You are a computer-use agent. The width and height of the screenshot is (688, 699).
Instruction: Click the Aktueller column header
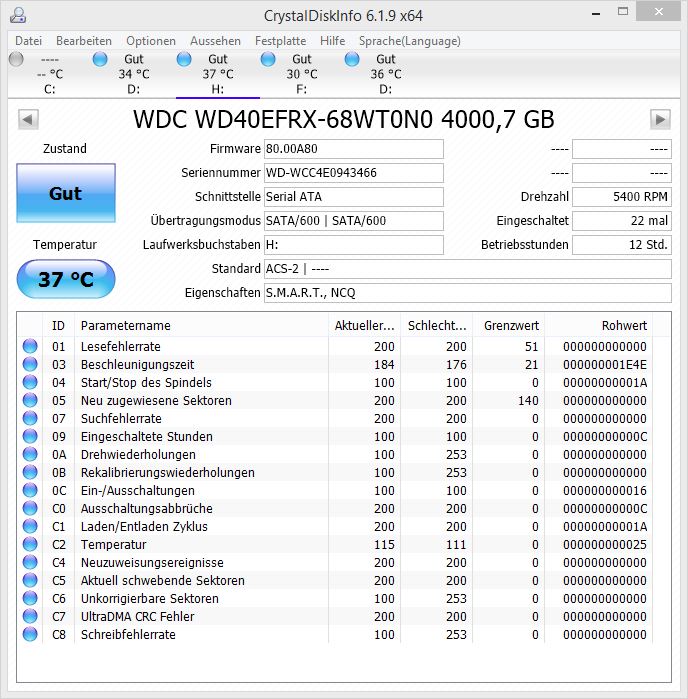coord(365,325)
